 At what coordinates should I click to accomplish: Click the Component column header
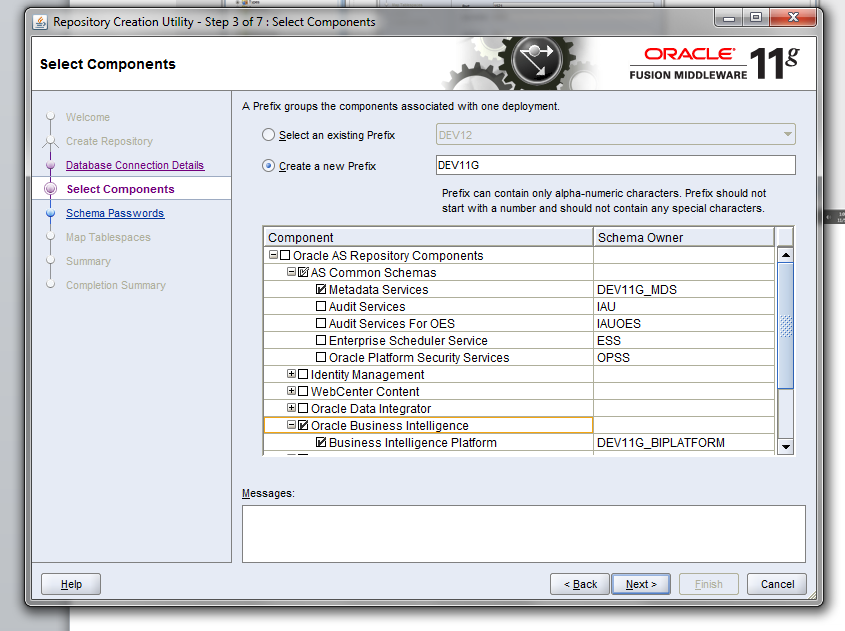[428, 238]
